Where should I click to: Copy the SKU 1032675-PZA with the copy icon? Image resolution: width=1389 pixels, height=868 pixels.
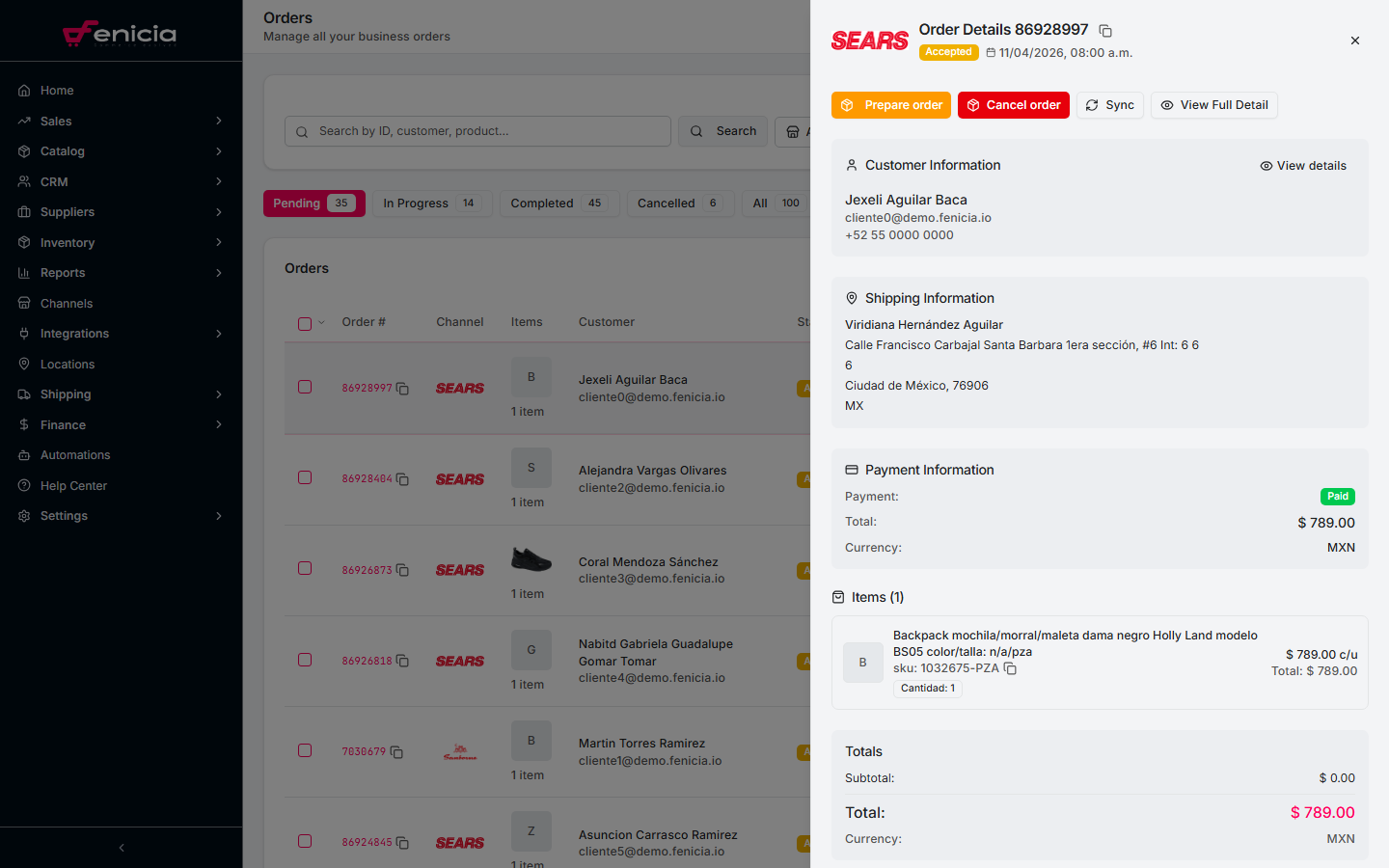point(1010,667)
